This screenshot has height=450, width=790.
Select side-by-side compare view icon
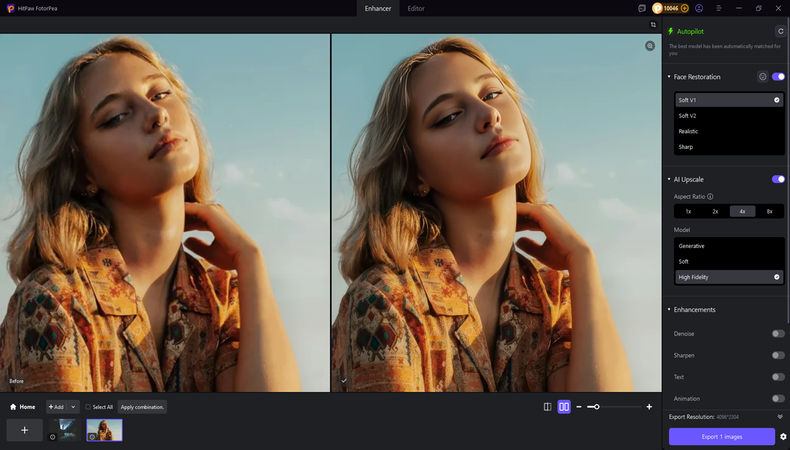point(564,407)
